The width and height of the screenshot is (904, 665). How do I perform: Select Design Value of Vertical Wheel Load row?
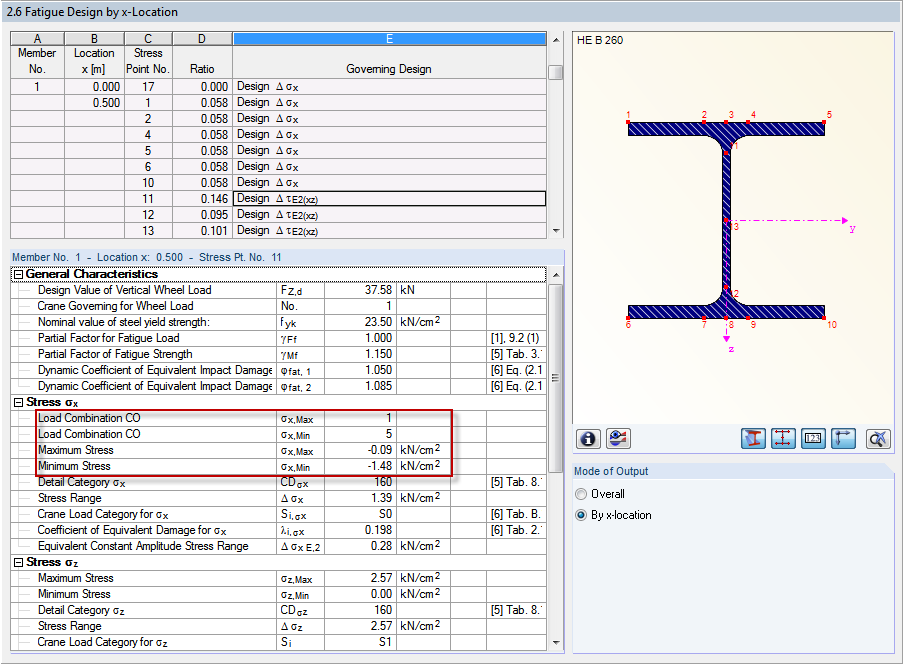pyautogui.click(x=278, y=290)
